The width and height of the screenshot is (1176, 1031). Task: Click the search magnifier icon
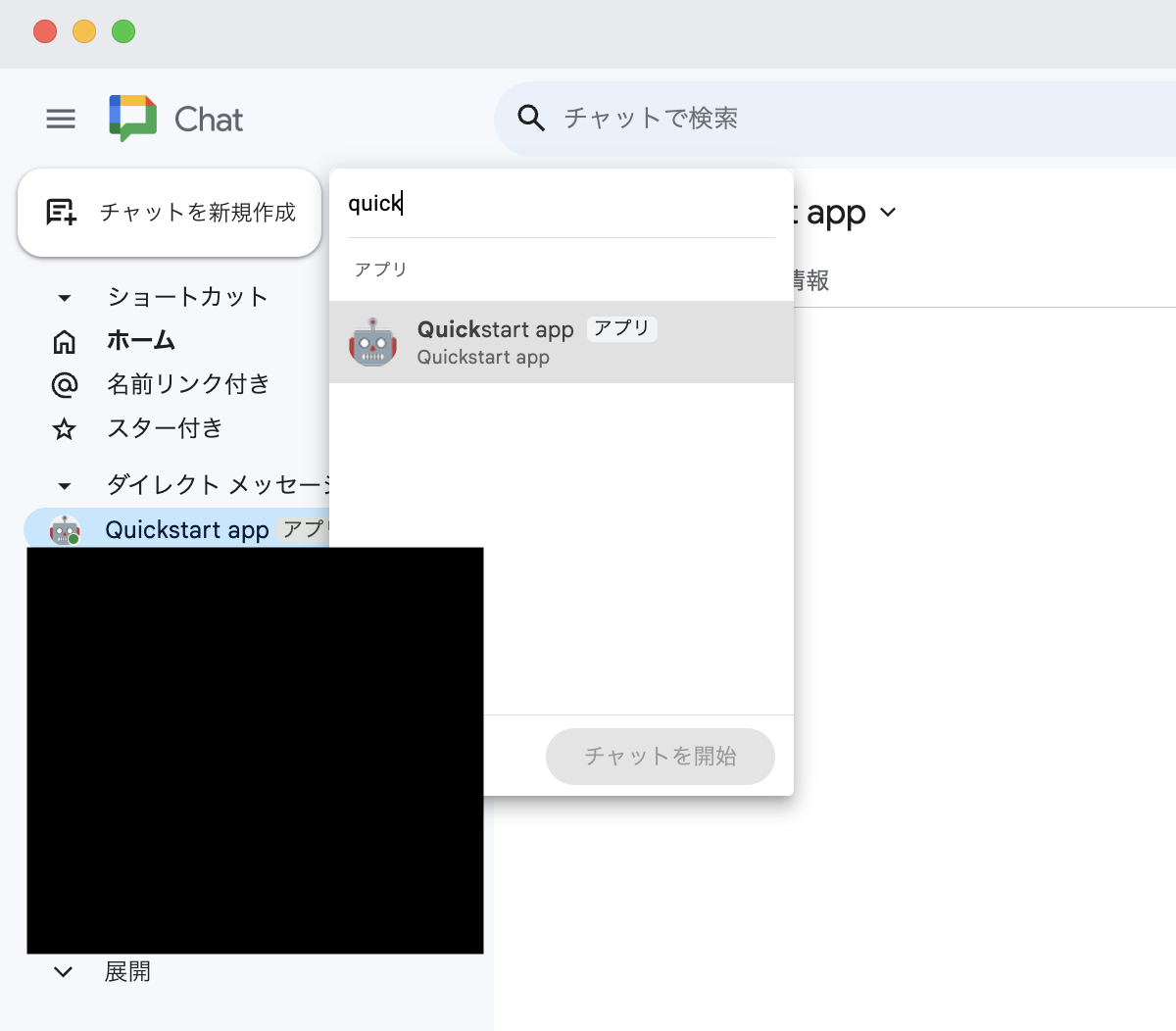click(x=530, y=118)
